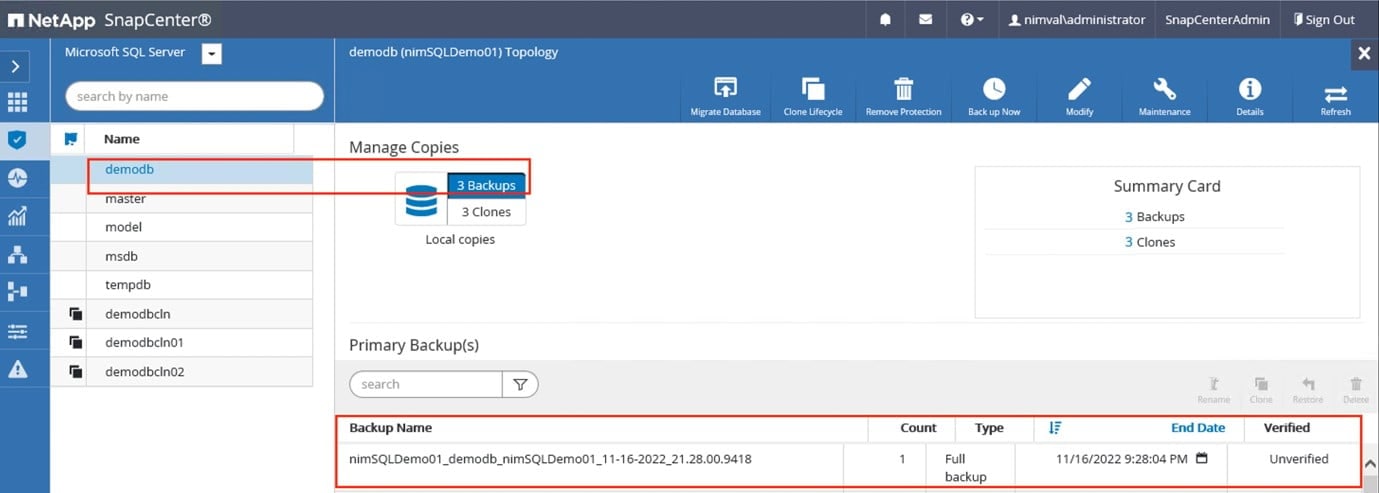
Task: Expand the left navigation sidebar chevron
Action: pos(17,66)
